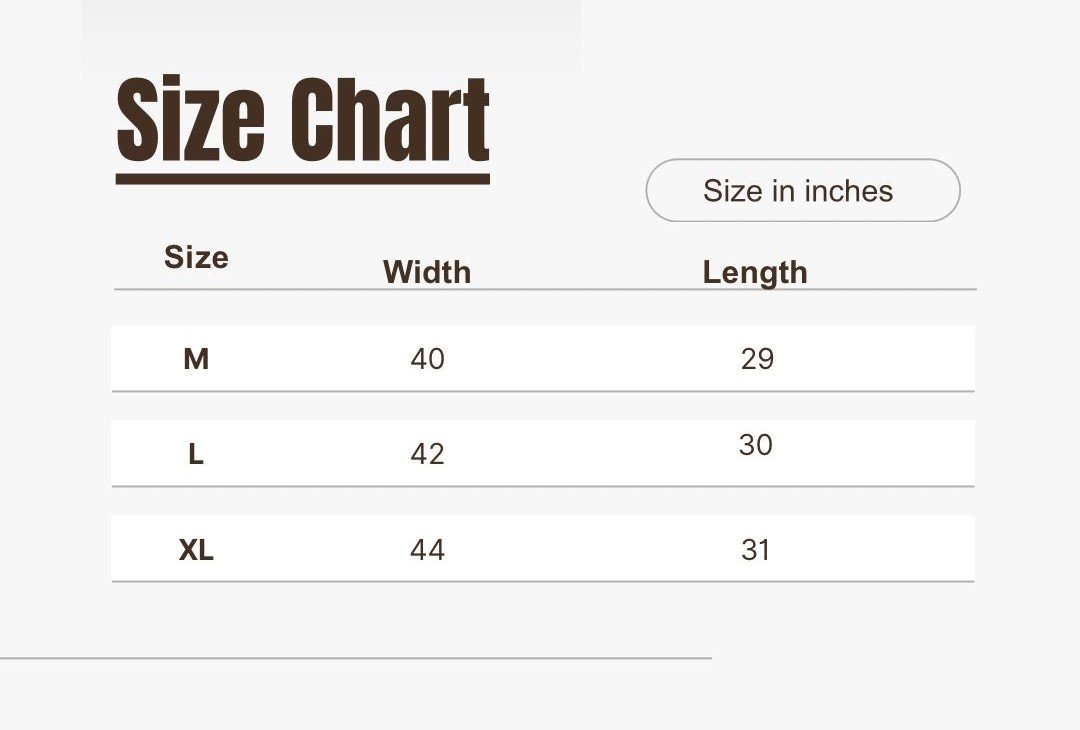Select the Length column header
This screenshot has width=1080, height=730.
coord(755,273)
